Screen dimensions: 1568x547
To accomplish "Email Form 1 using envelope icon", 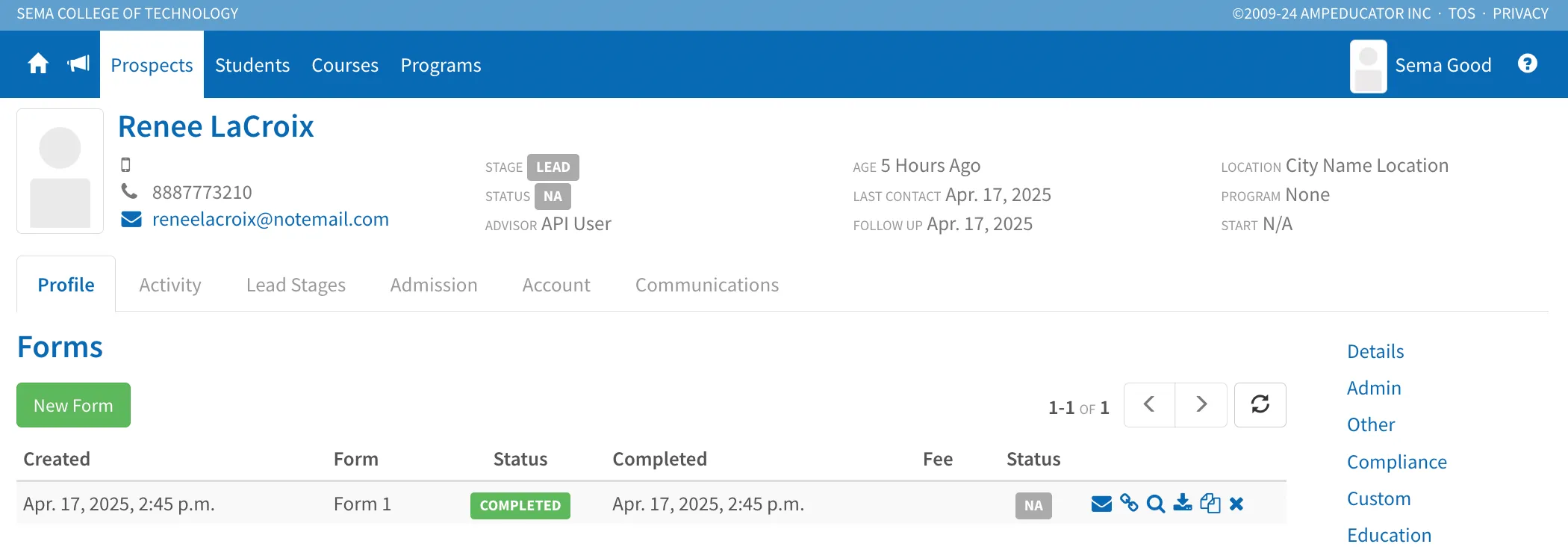I will [1101, 504].
